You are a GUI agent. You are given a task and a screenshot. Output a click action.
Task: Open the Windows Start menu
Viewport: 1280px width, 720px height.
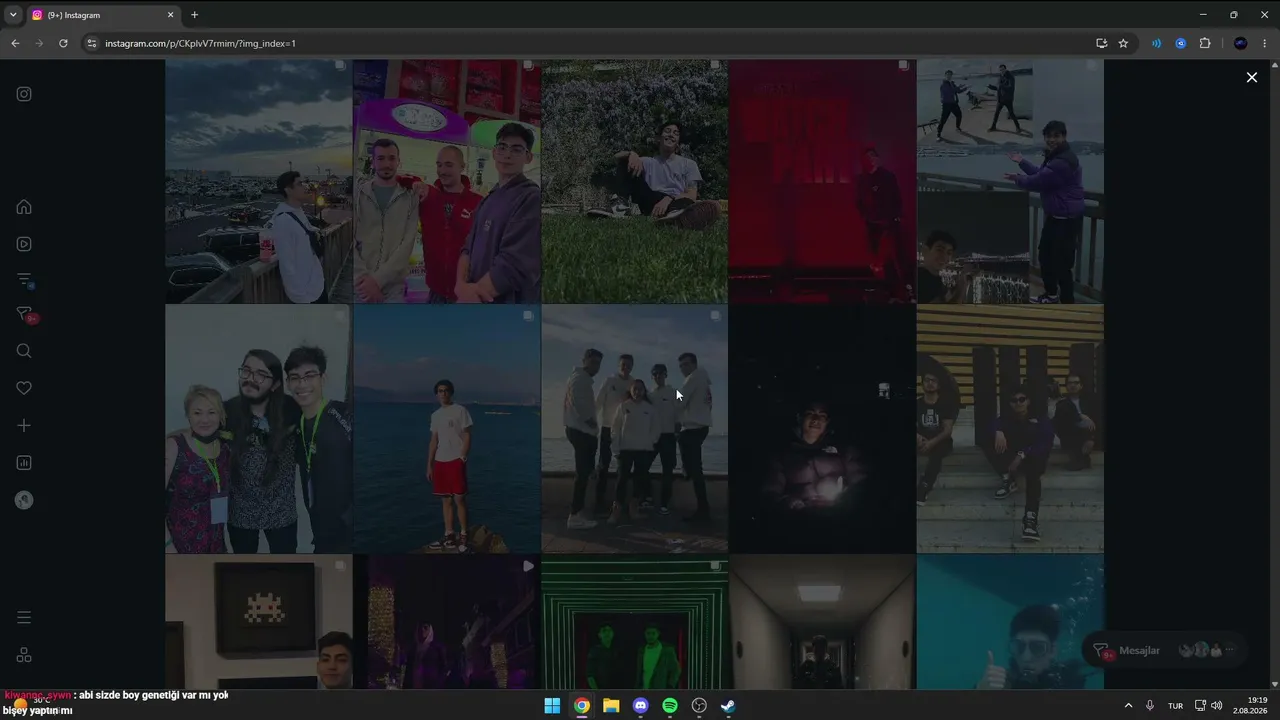click(552, 706)
